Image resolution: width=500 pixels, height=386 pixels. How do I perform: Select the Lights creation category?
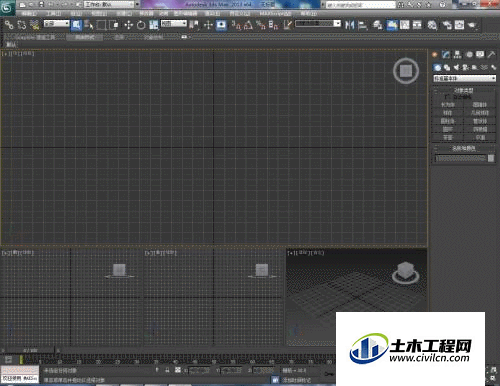click(456, 67)
